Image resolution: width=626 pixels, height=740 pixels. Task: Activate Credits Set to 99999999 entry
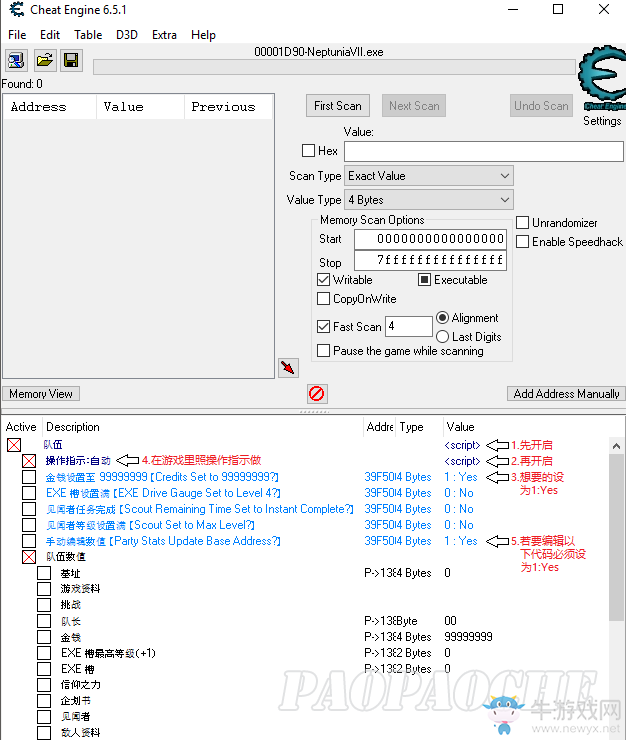point(29,477)
